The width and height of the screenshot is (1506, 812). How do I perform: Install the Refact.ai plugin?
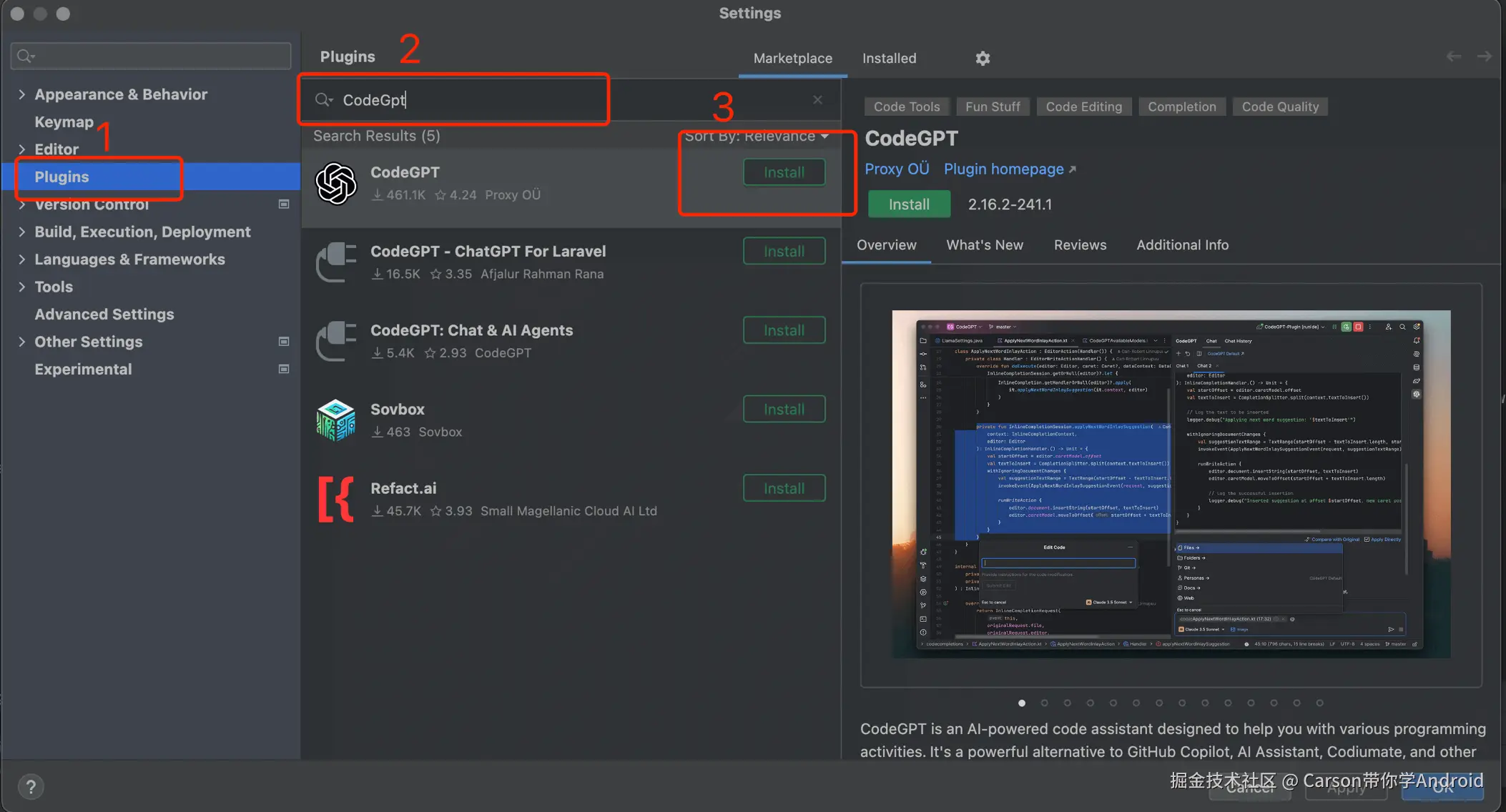[784, 488]
